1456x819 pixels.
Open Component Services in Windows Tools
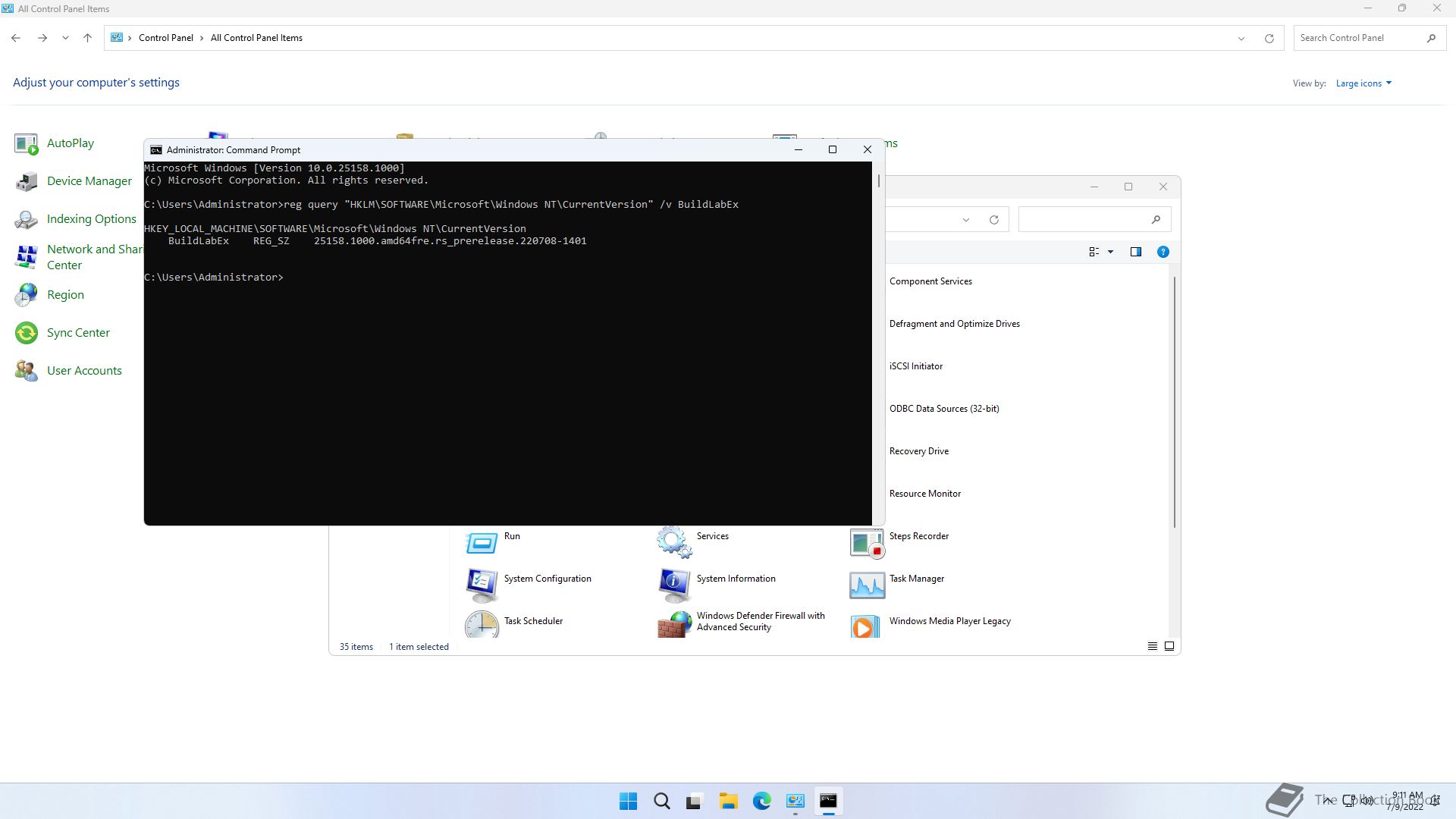(930, 281)
